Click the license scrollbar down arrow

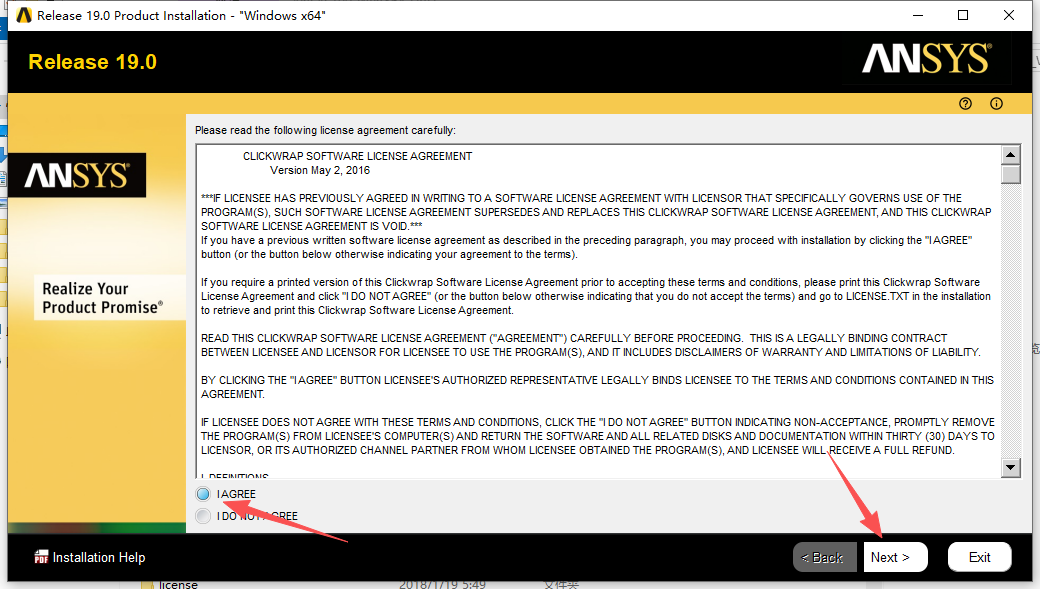click(x=1010, y=467)
